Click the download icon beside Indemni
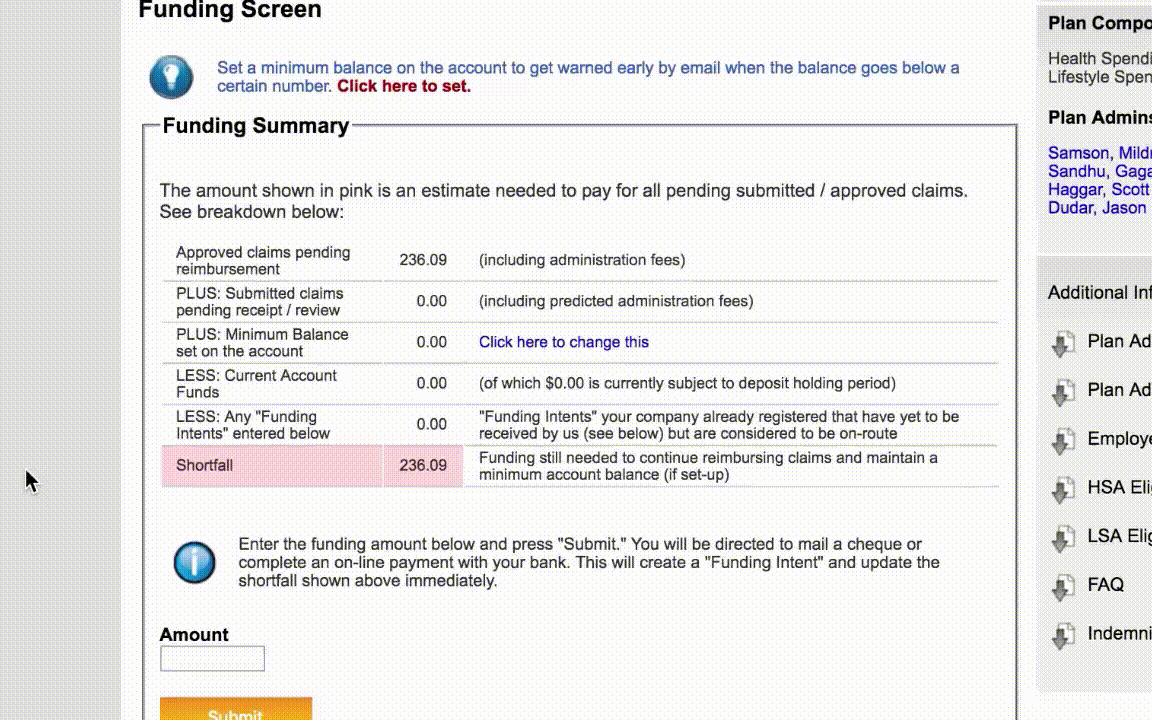Screen dimensions: 1152x720 click(x=1062, y=636)
